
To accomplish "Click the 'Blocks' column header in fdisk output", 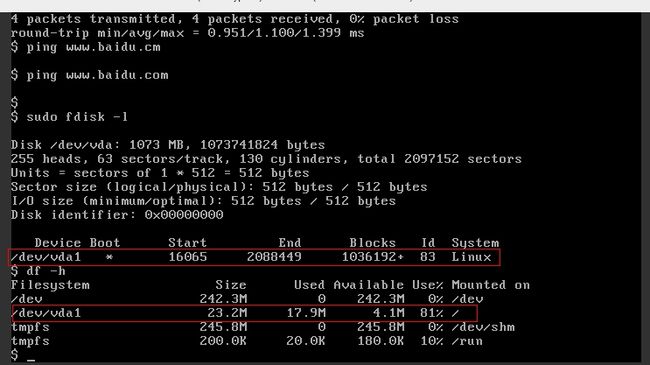I will click(x=373, y=243).
